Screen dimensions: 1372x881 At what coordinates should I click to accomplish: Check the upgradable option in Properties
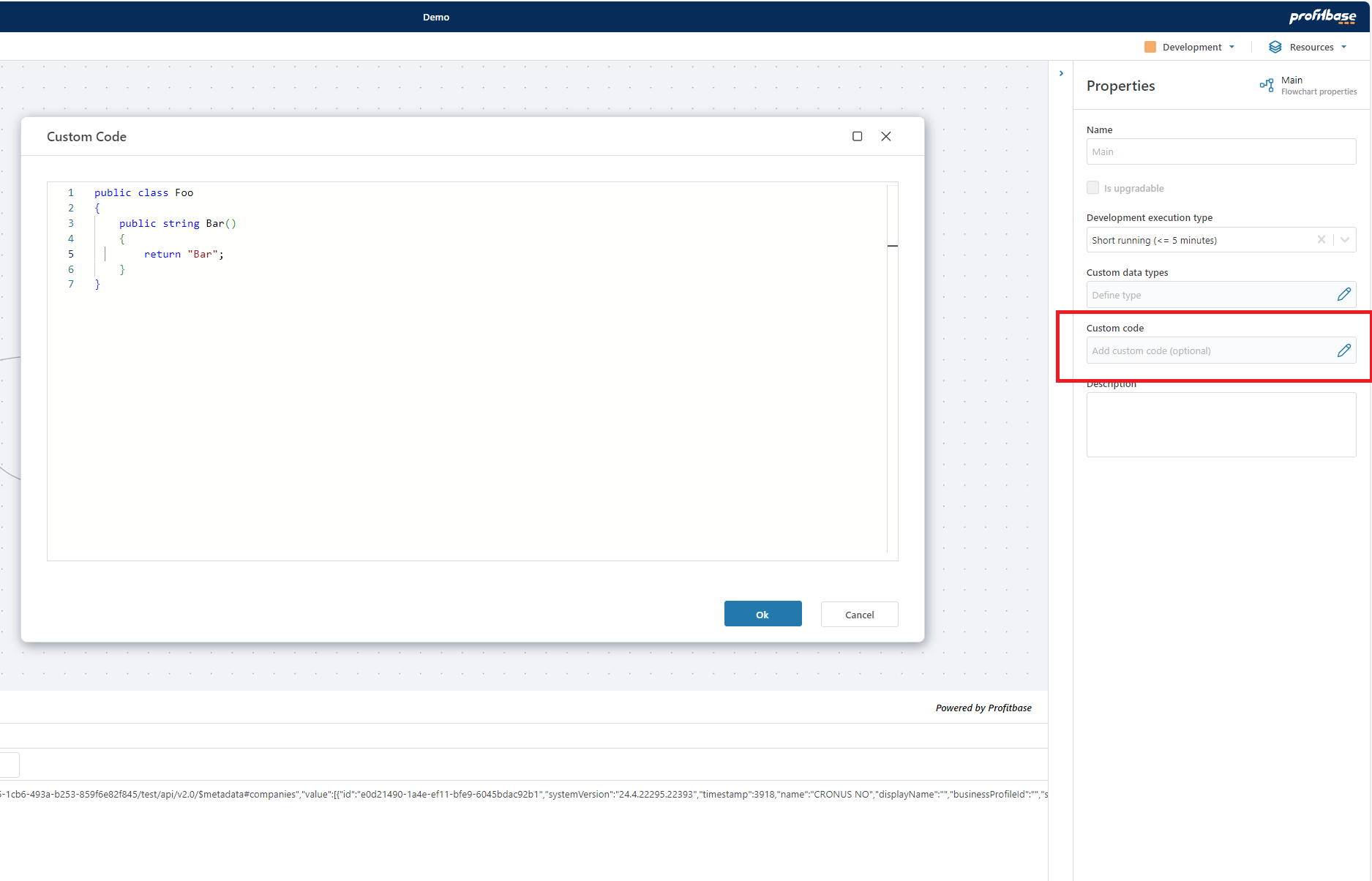pyautogui.click(x=1092, y=187)
